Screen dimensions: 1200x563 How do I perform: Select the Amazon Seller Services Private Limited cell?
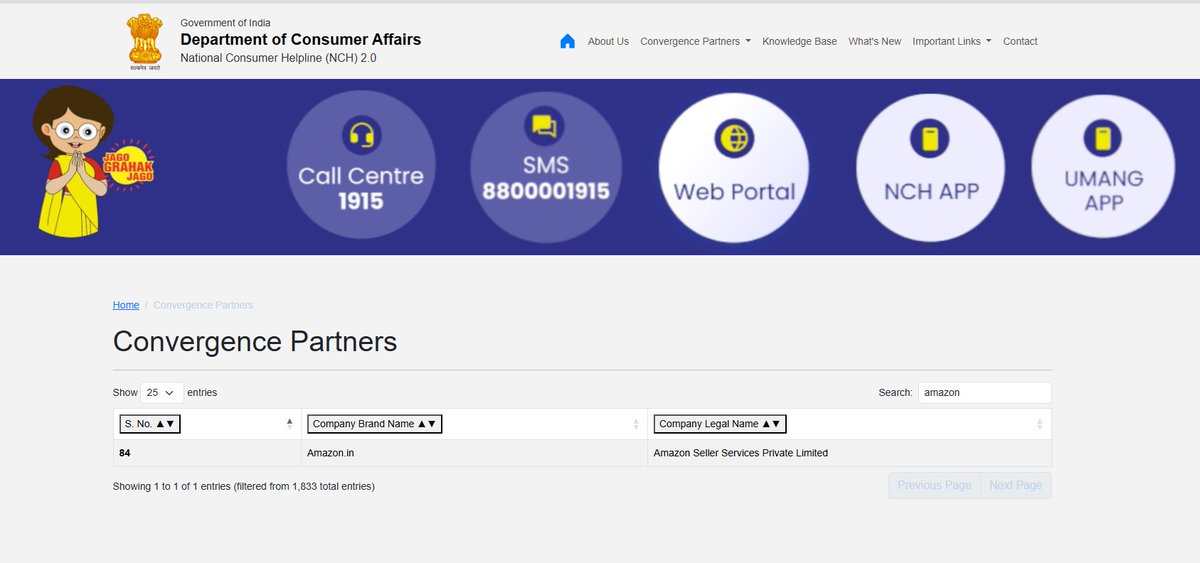coord(849,453)
